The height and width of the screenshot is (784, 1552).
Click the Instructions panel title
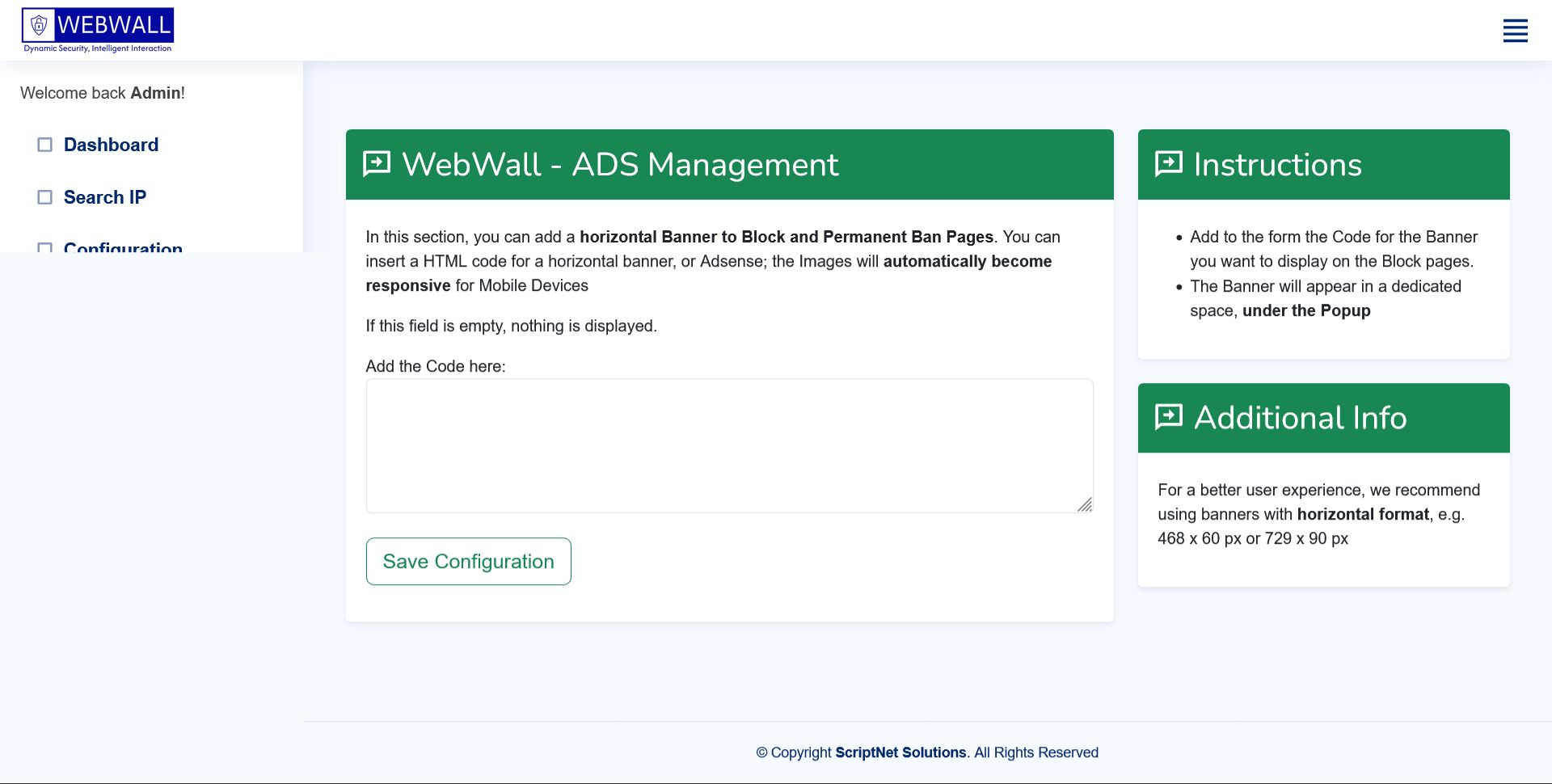(1278, 165)
